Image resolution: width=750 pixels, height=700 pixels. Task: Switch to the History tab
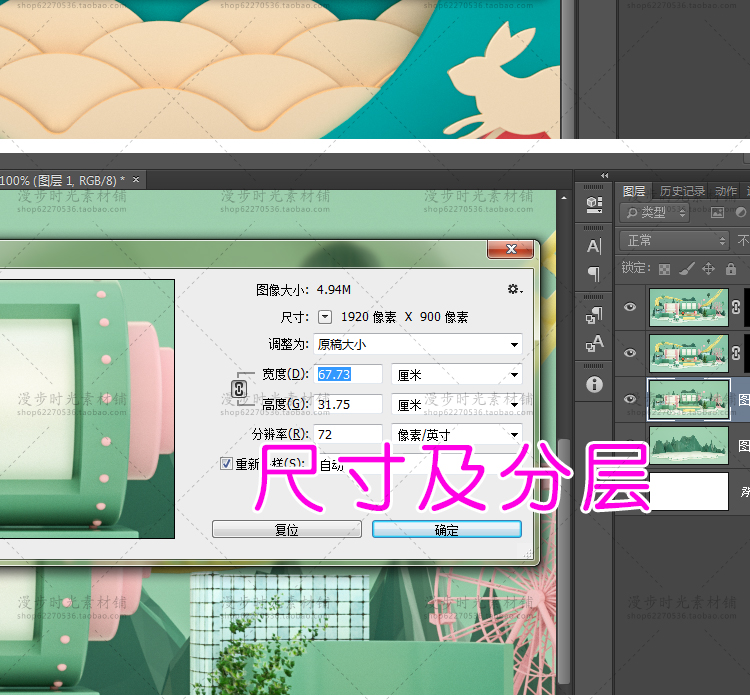coord(682,191)
